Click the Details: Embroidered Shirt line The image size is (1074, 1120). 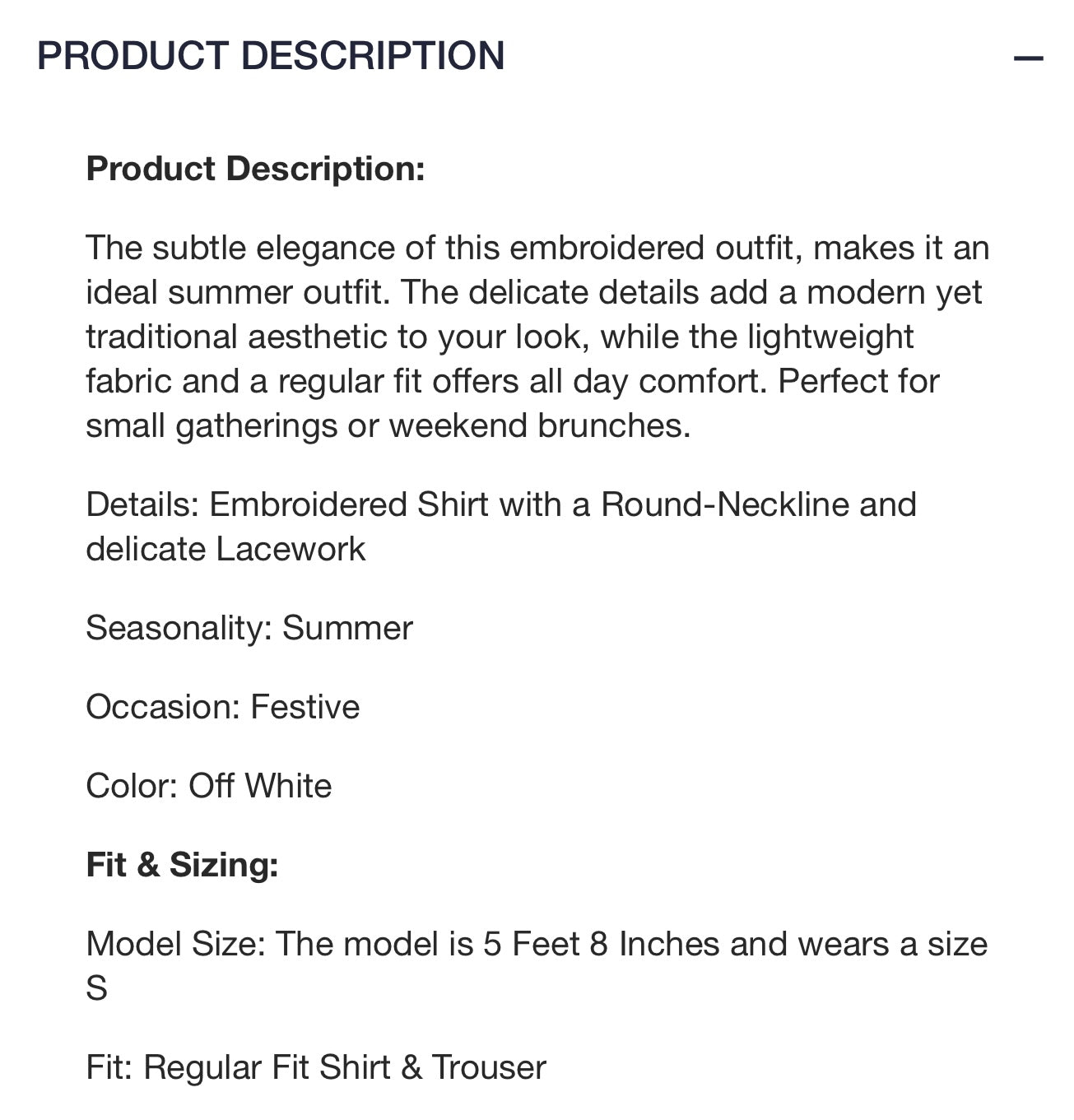(x=500, y=527)
